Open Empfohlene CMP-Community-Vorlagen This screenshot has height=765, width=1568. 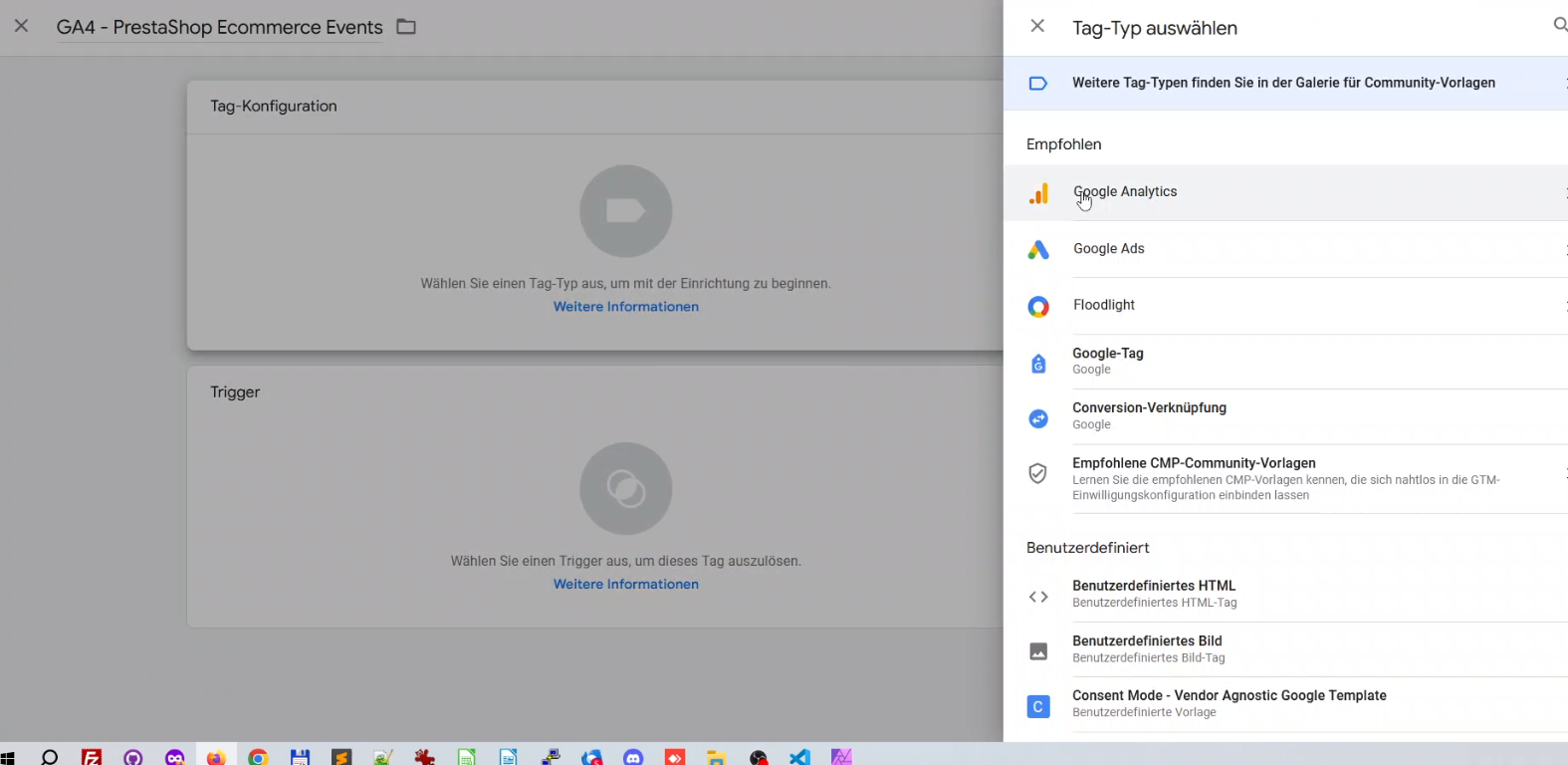[x=1285, y=479]
